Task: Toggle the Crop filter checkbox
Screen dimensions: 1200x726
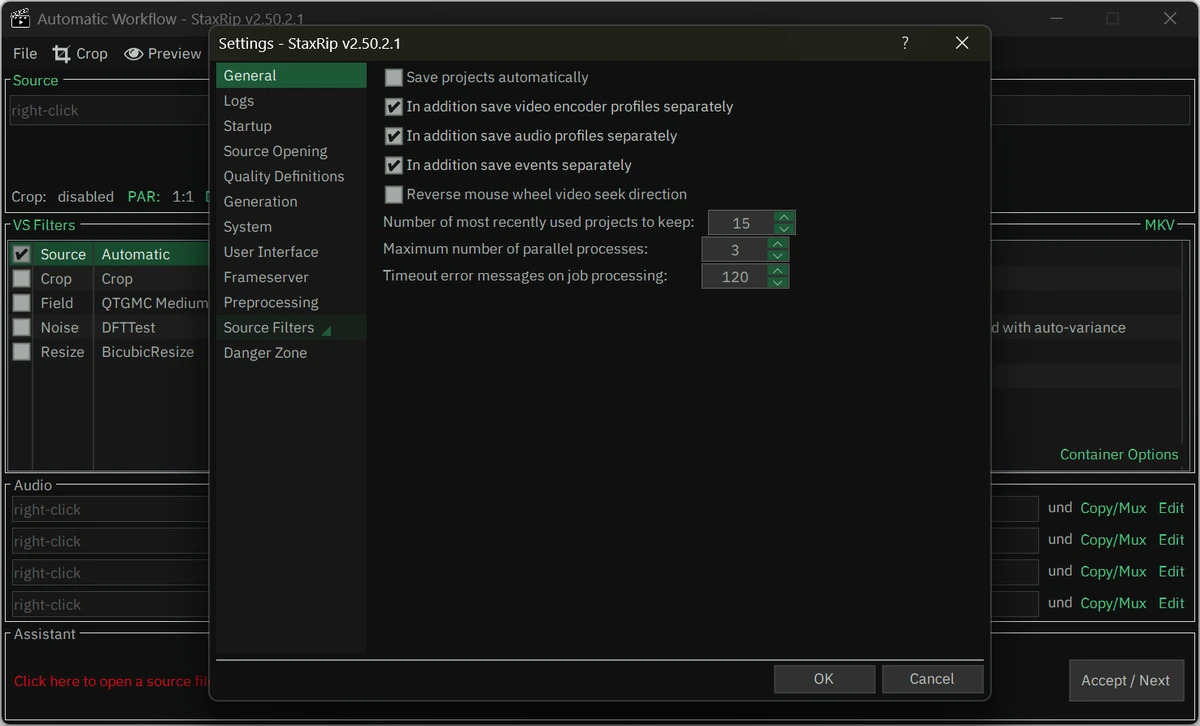Action: pyautogui.click(x=21, y=279)
